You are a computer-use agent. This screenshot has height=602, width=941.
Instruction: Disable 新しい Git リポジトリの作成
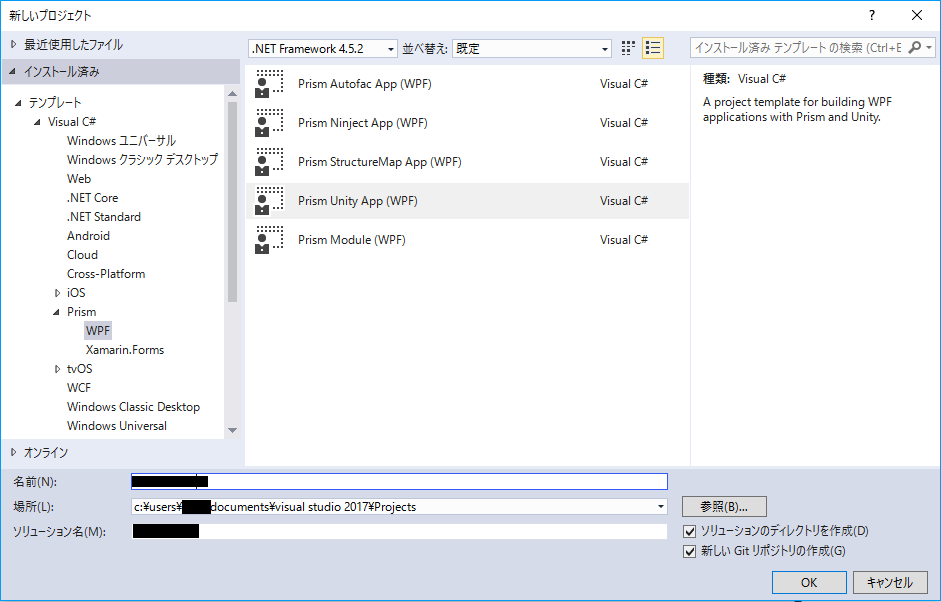(x=689, y=550)
